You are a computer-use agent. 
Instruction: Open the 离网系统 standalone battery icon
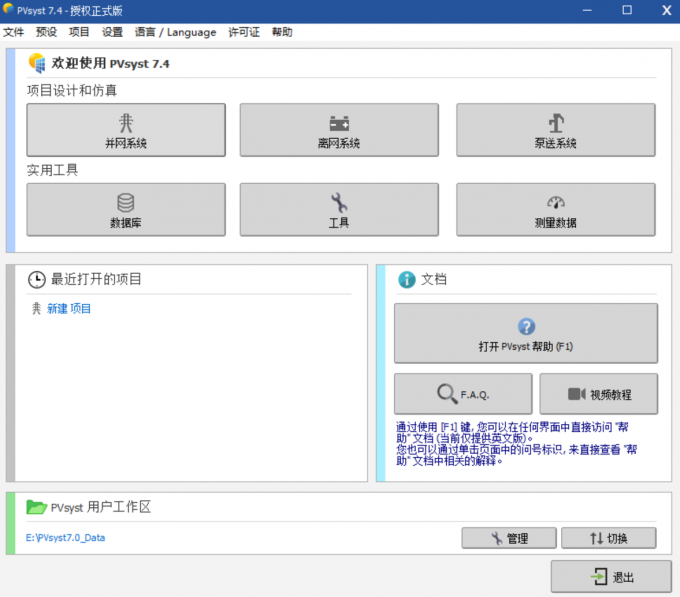pos(339,123)
